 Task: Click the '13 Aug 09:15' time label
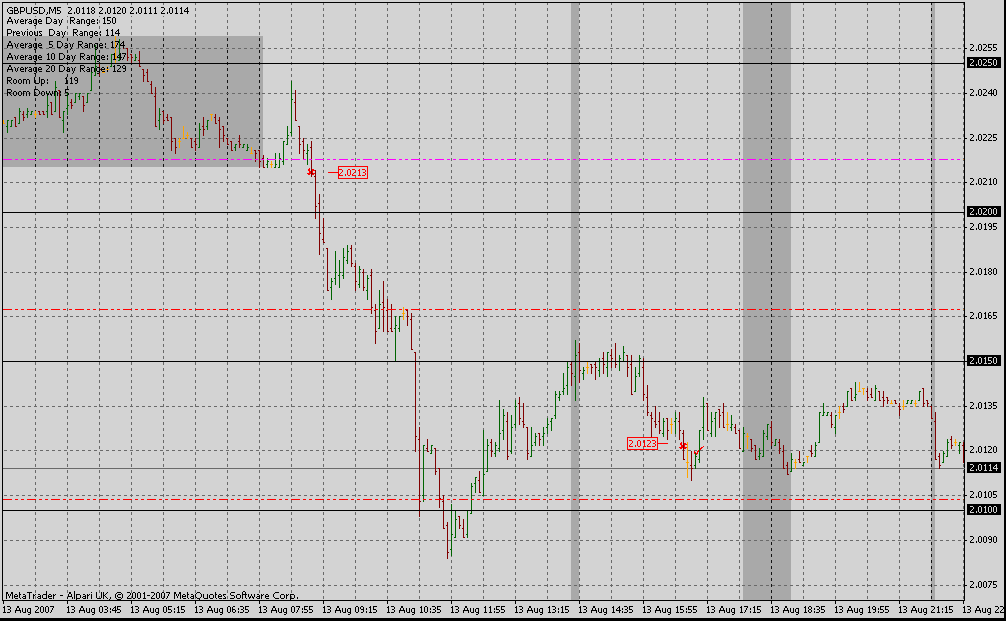click(x=350, y=609)
